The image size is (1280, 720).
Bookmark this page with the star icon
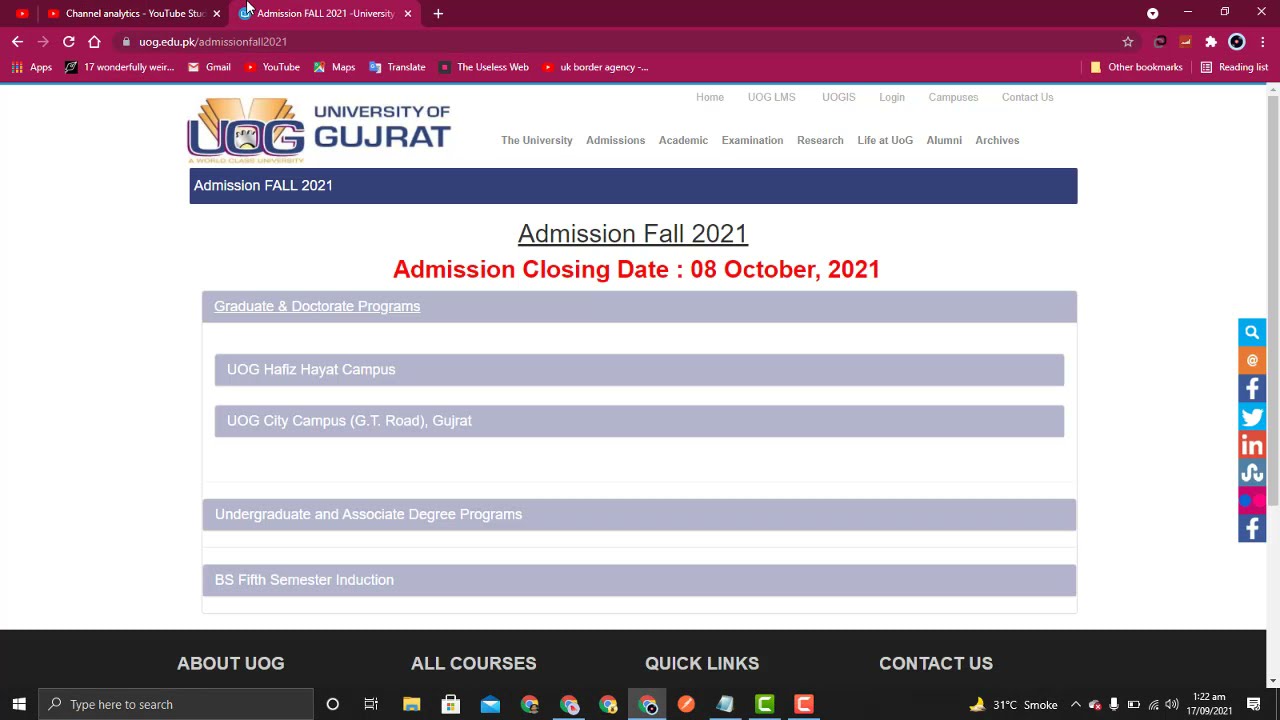click(1128, 41)
